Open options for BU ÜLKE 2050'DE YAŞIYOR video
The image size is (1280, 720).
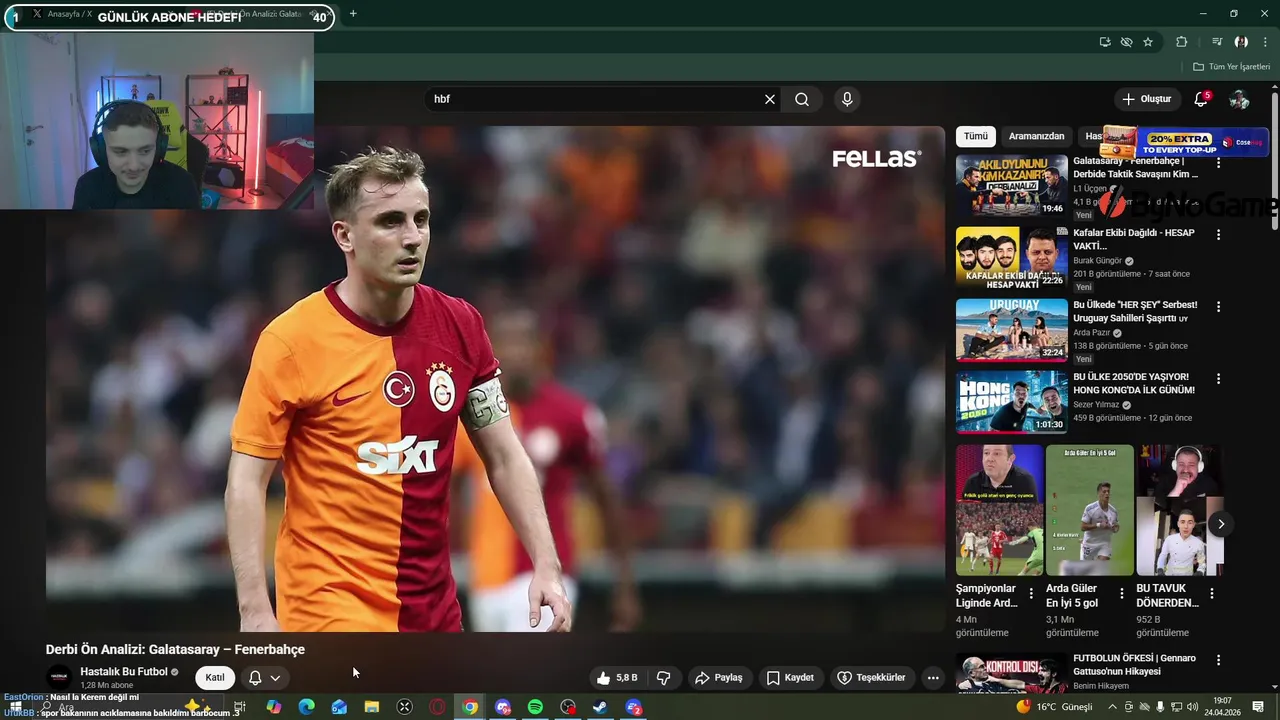[x=1218, y=379]
